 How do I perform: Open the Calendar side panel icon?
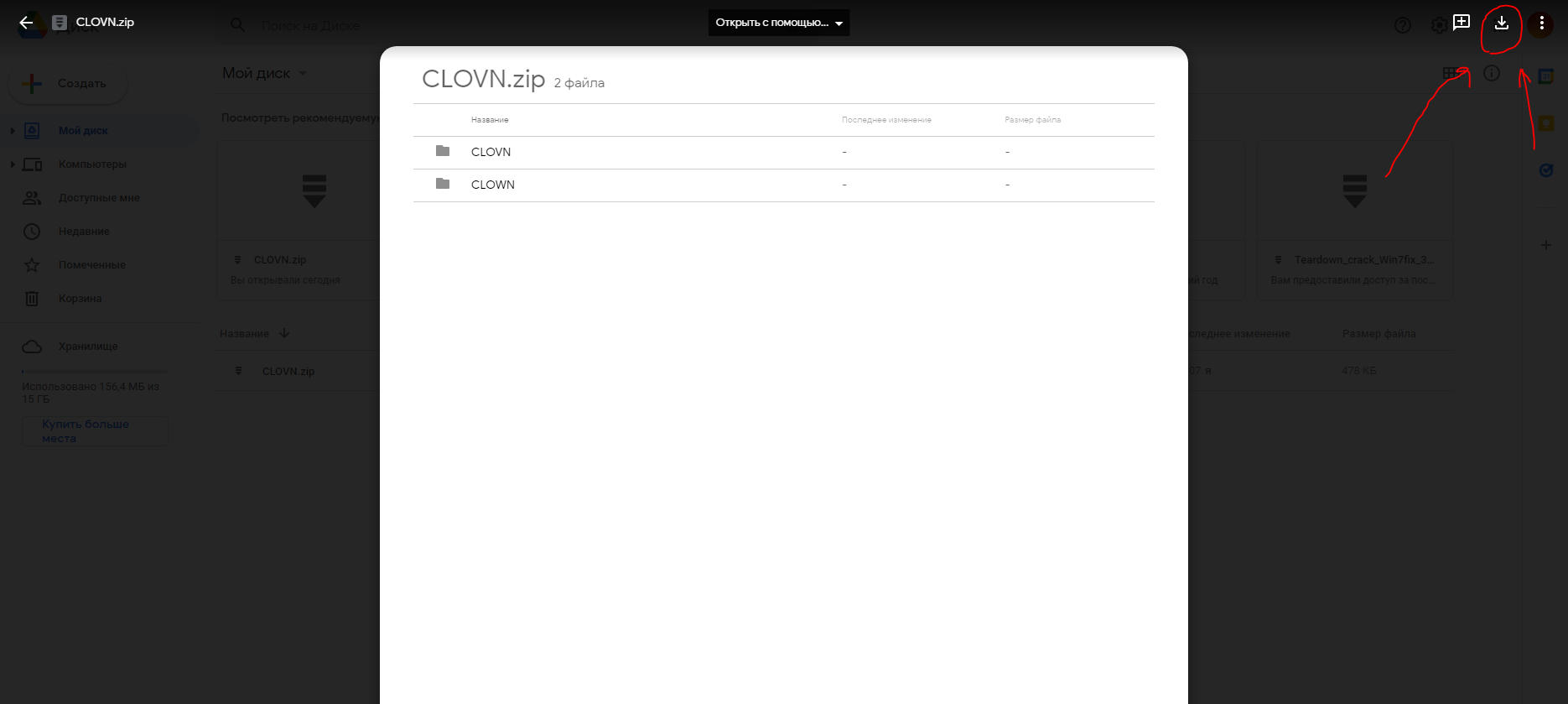[x=1546, y=76]
